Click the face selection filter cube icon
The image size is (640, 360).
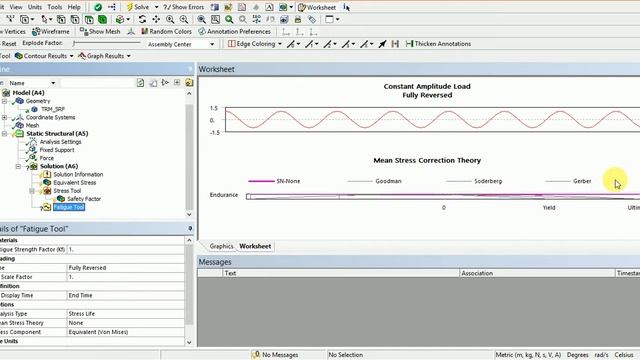tap(89, 19)
